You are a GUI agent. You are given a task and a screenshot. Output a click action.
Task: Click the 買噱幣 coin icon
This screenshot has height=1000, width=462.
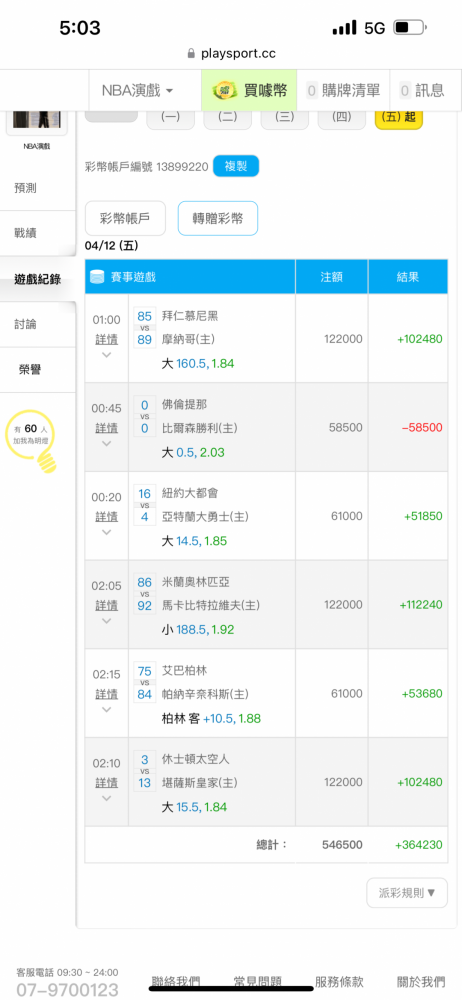tap(224, 91)
